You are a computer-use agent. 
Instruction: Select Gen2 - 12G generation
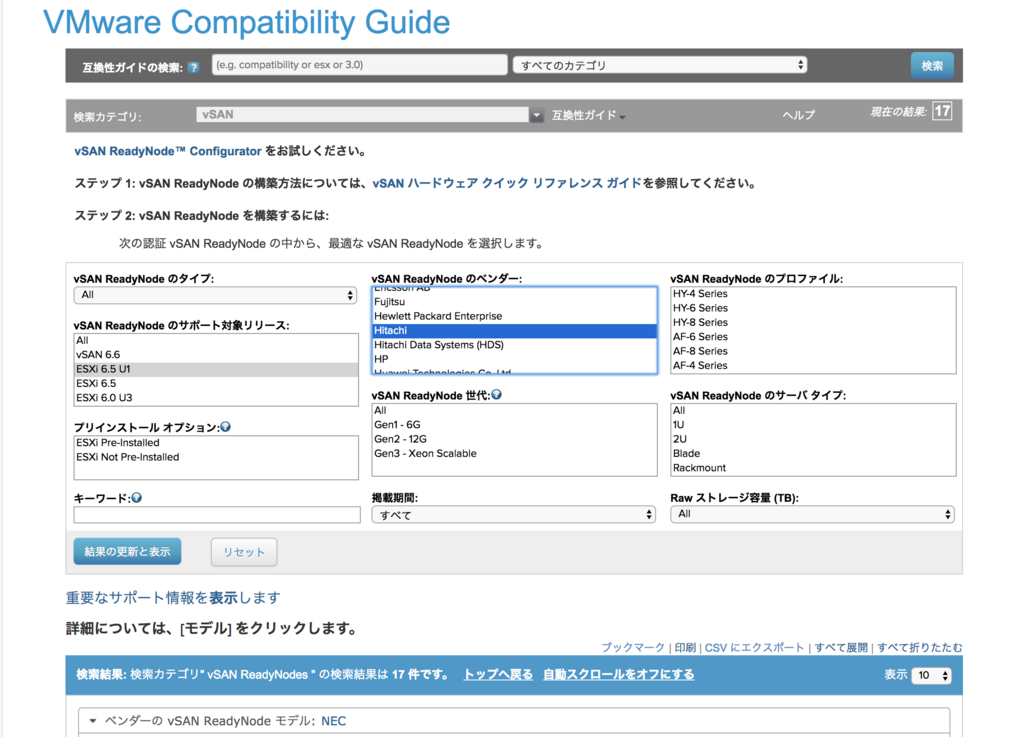pyautogui.click(x=514, y=439)
